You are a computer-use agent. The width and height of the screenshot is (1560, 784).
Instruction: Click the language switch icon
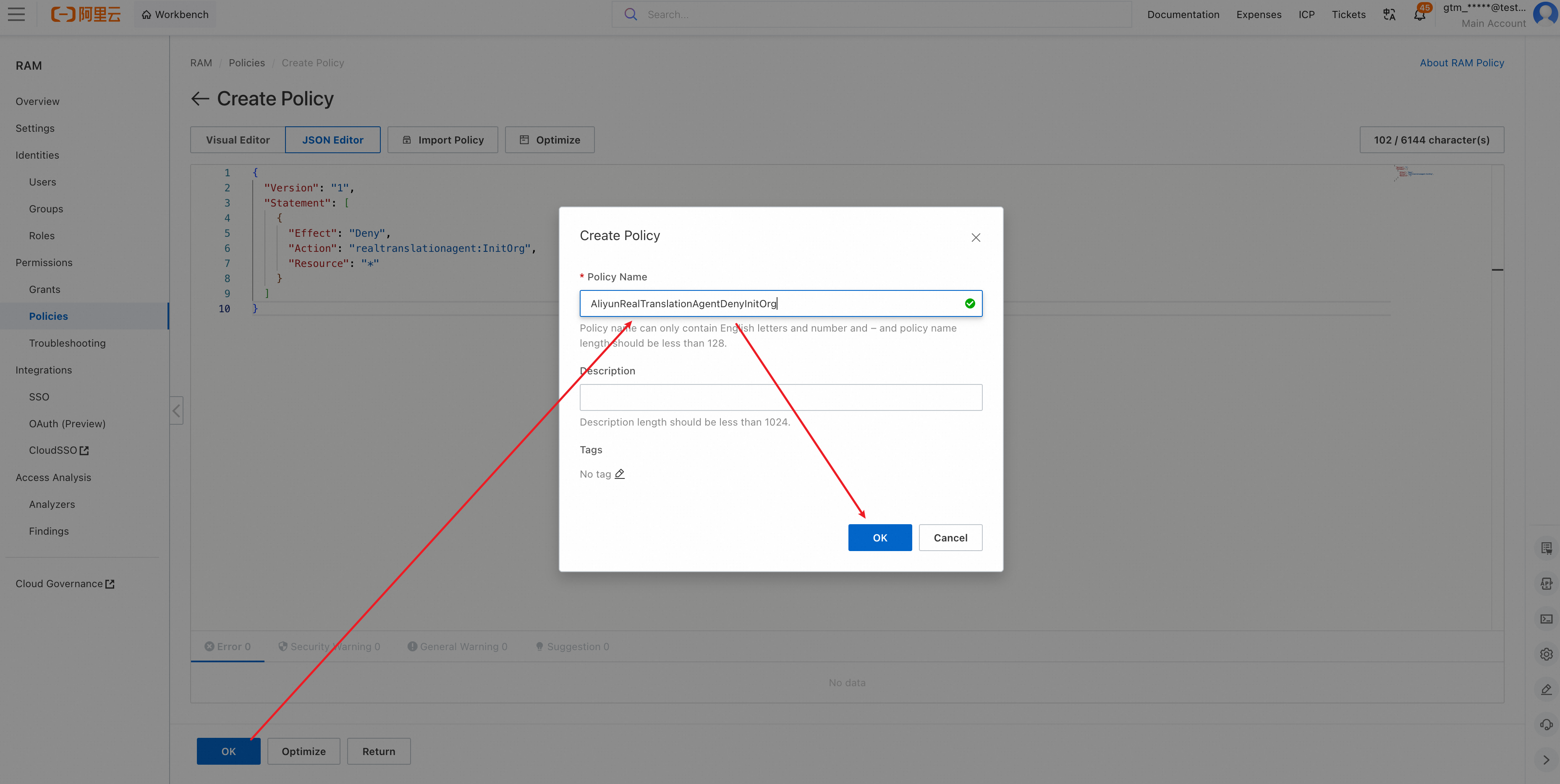[1389, 15]
